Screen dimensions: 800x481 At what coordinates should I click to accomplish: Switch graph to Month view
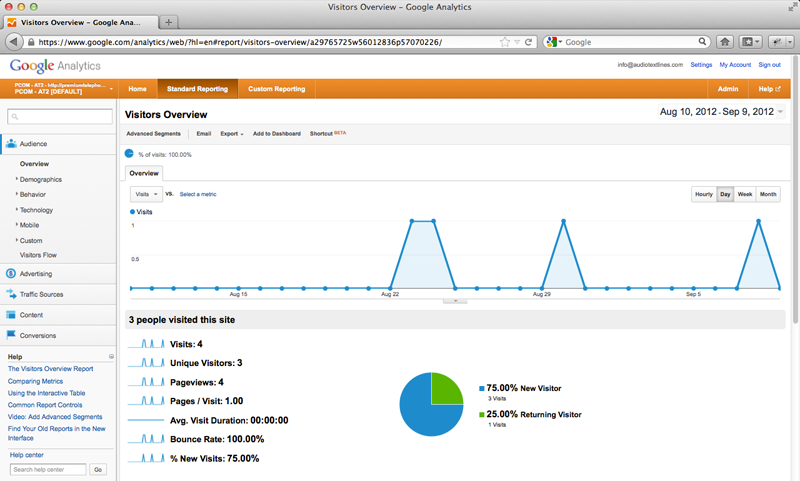[x=768, y=194]
